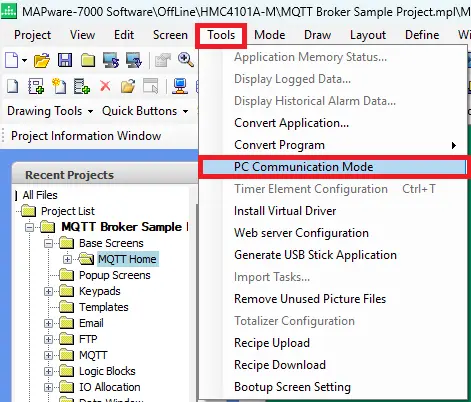Click the MAPware application icon in title bar
The height and width of the screenshot is (402, 471).
[x=9, y=11]
